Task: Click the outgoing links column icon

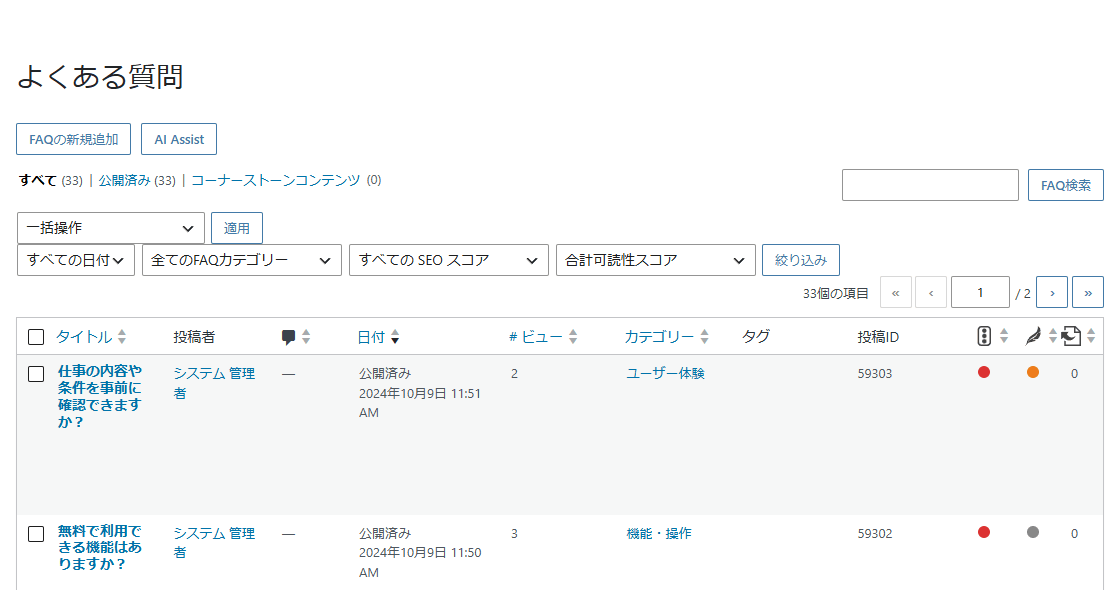Action: click(x=1071, y=336)
